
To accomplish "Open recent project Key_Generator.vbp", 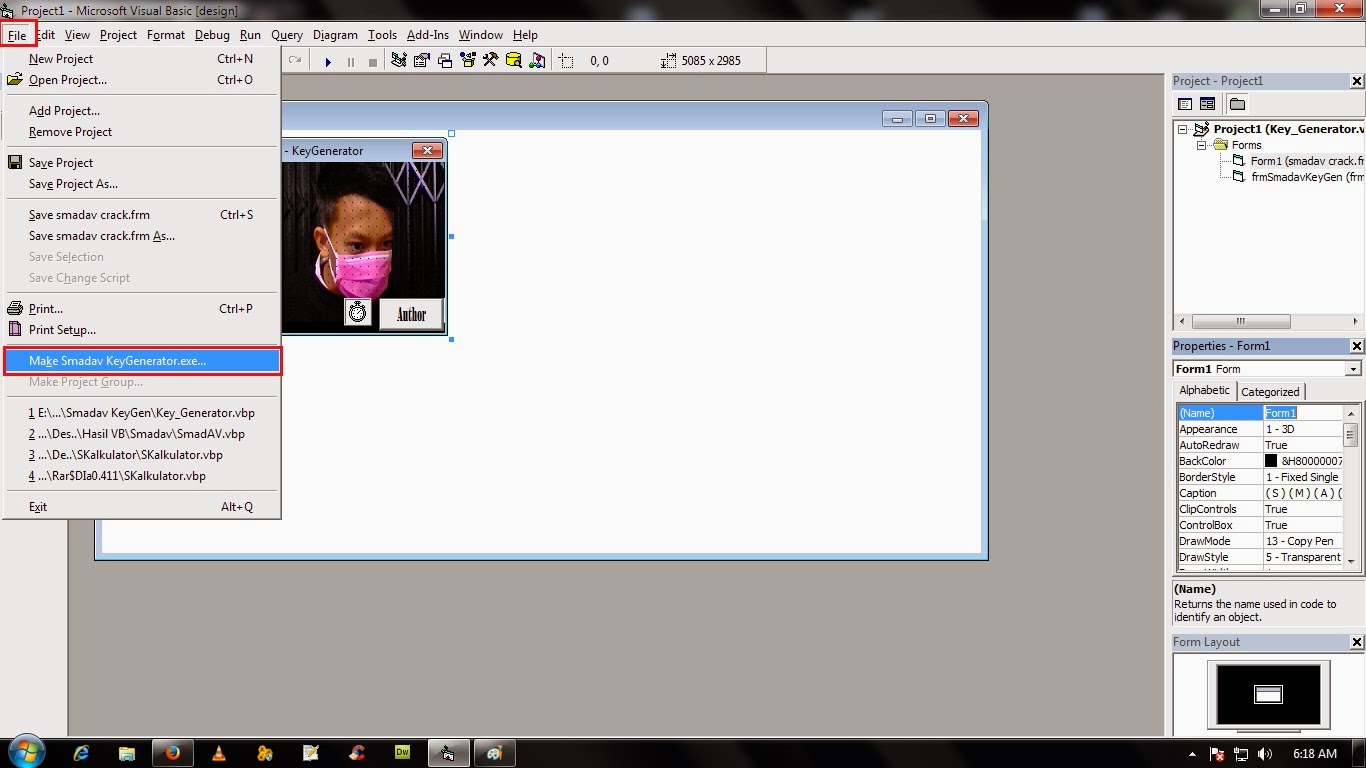I will (x=142, y=413).
